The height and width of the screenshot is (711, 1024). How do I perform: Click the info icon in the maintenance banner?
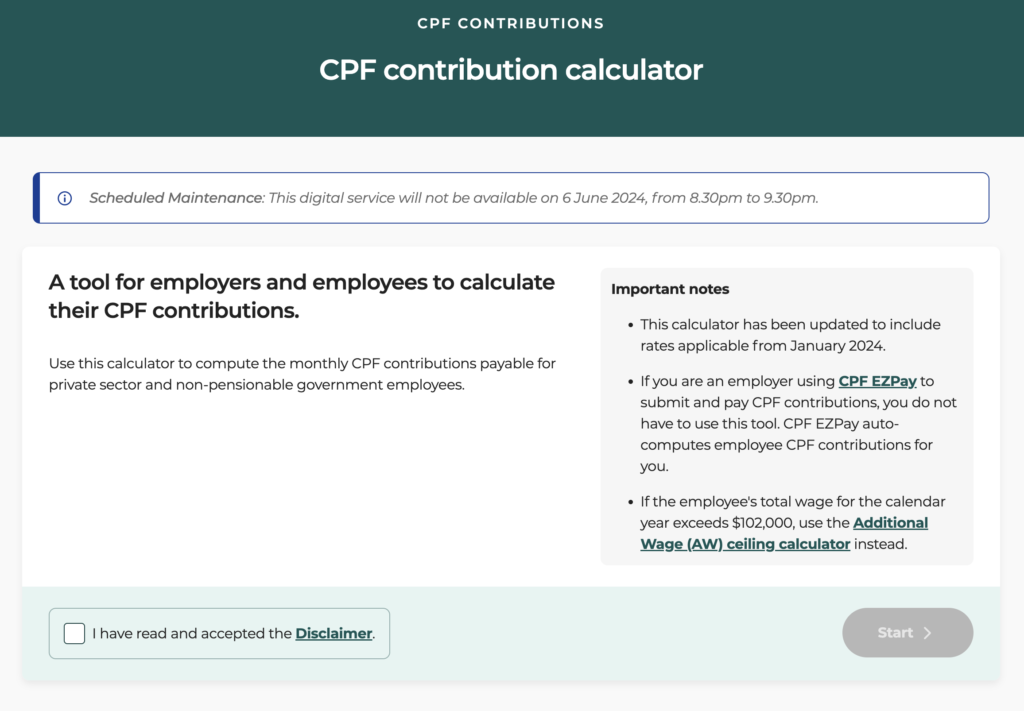64,198
